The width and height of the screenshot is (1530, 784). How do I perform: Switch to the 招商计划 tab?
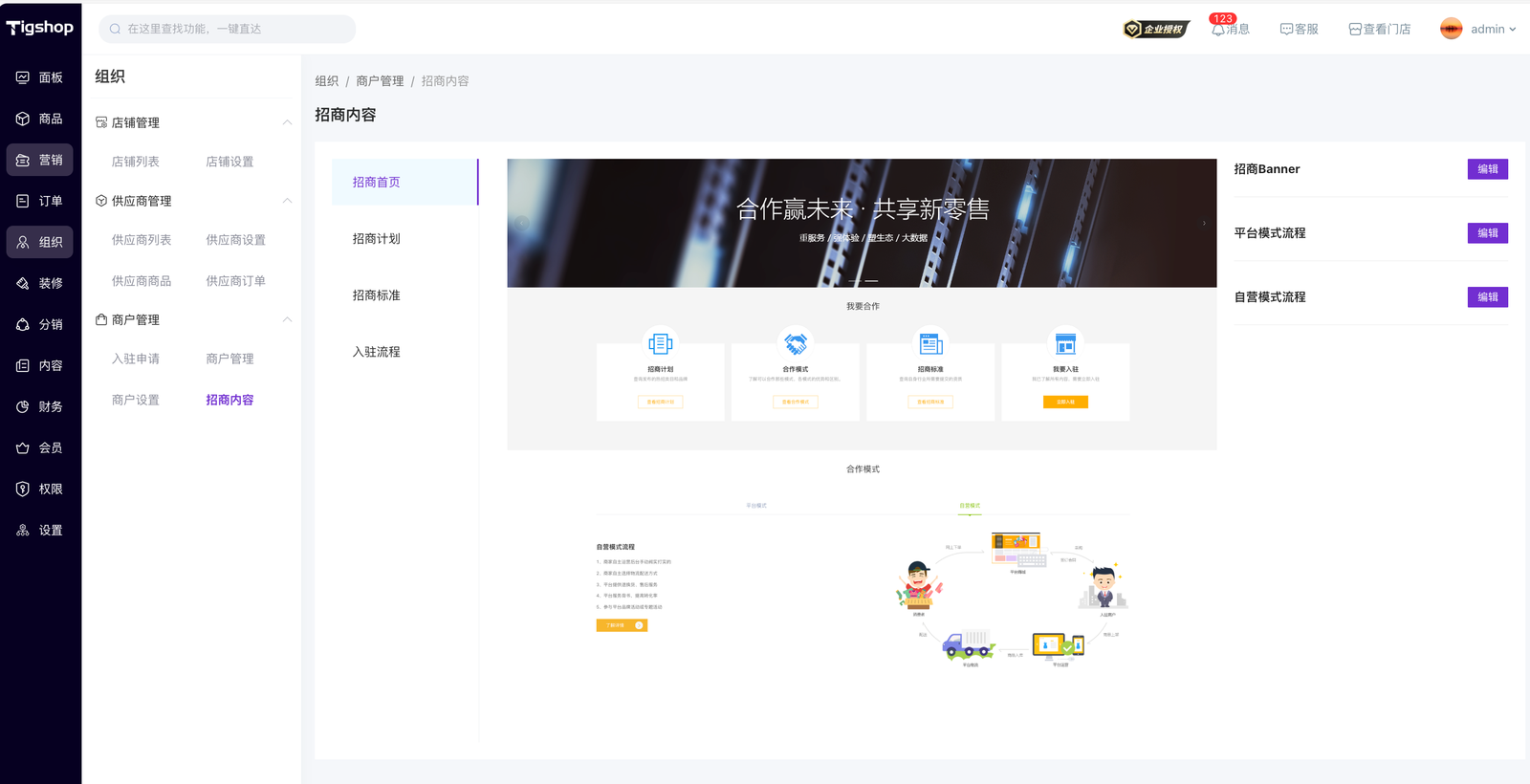point(377,239)
